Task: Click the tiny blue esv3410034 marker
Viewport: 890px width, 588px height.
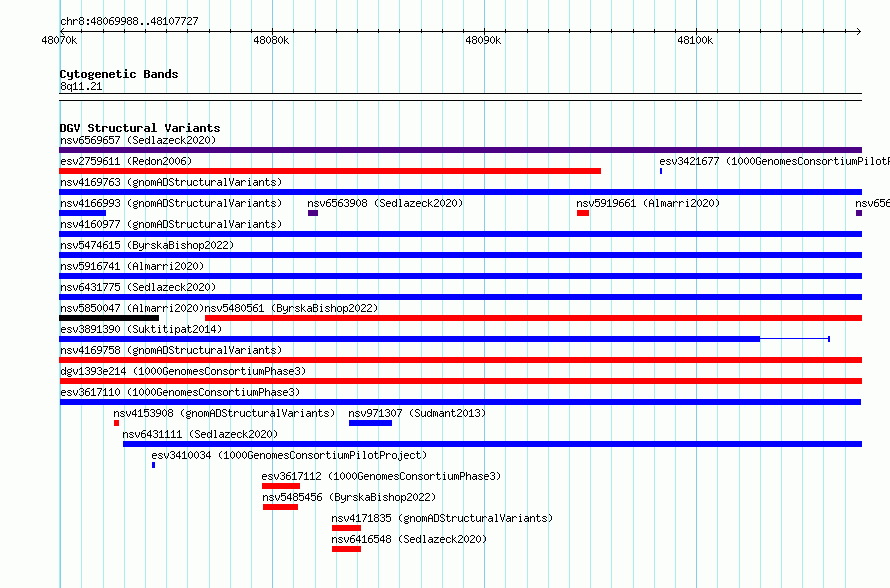Action: tap(153, 465)
